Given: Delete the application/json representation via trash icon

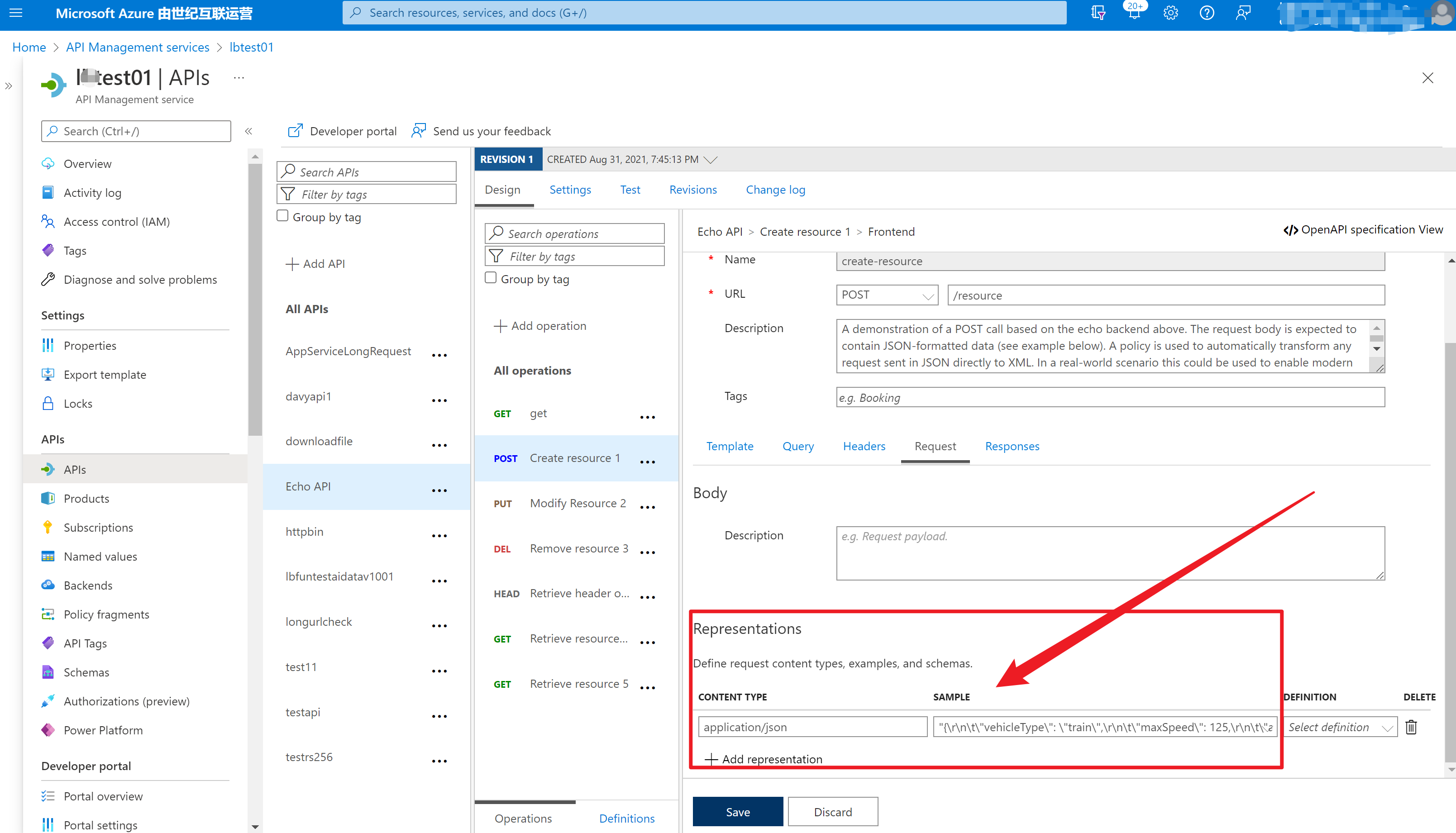Looking at the screenshot, I should (1411, 727).
